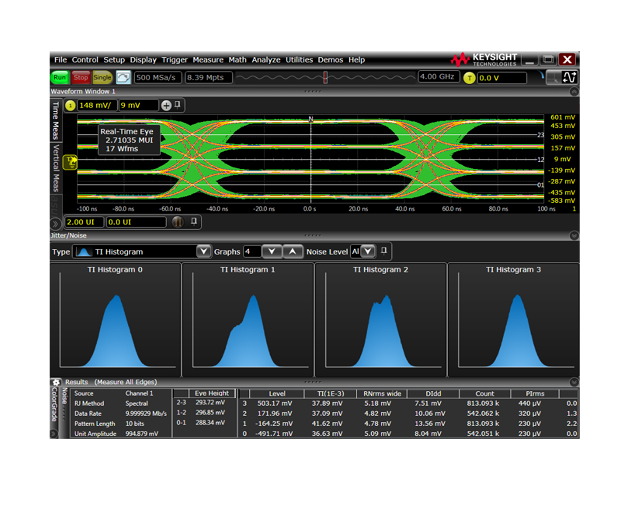Viewport: 639px width, 510px height.
Task: Switch to the Vertical Meas side tab
Action: pyautogui.click(x=56, y=168)
